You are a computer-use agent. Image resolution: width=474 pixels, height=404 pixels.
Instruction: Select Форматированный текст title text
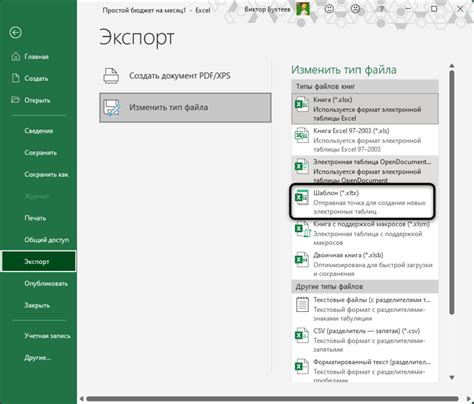coord(372,362)
